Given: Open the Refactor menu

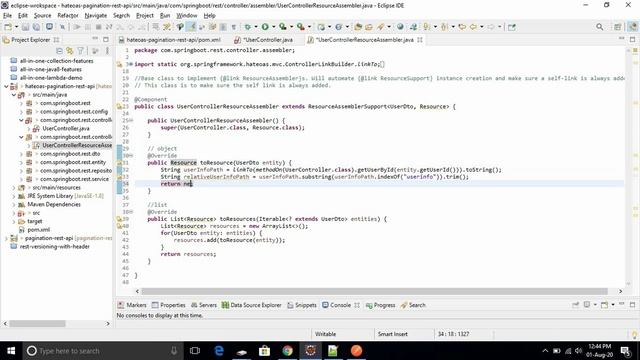Looking at the screenshot, I should coord(68,16).
